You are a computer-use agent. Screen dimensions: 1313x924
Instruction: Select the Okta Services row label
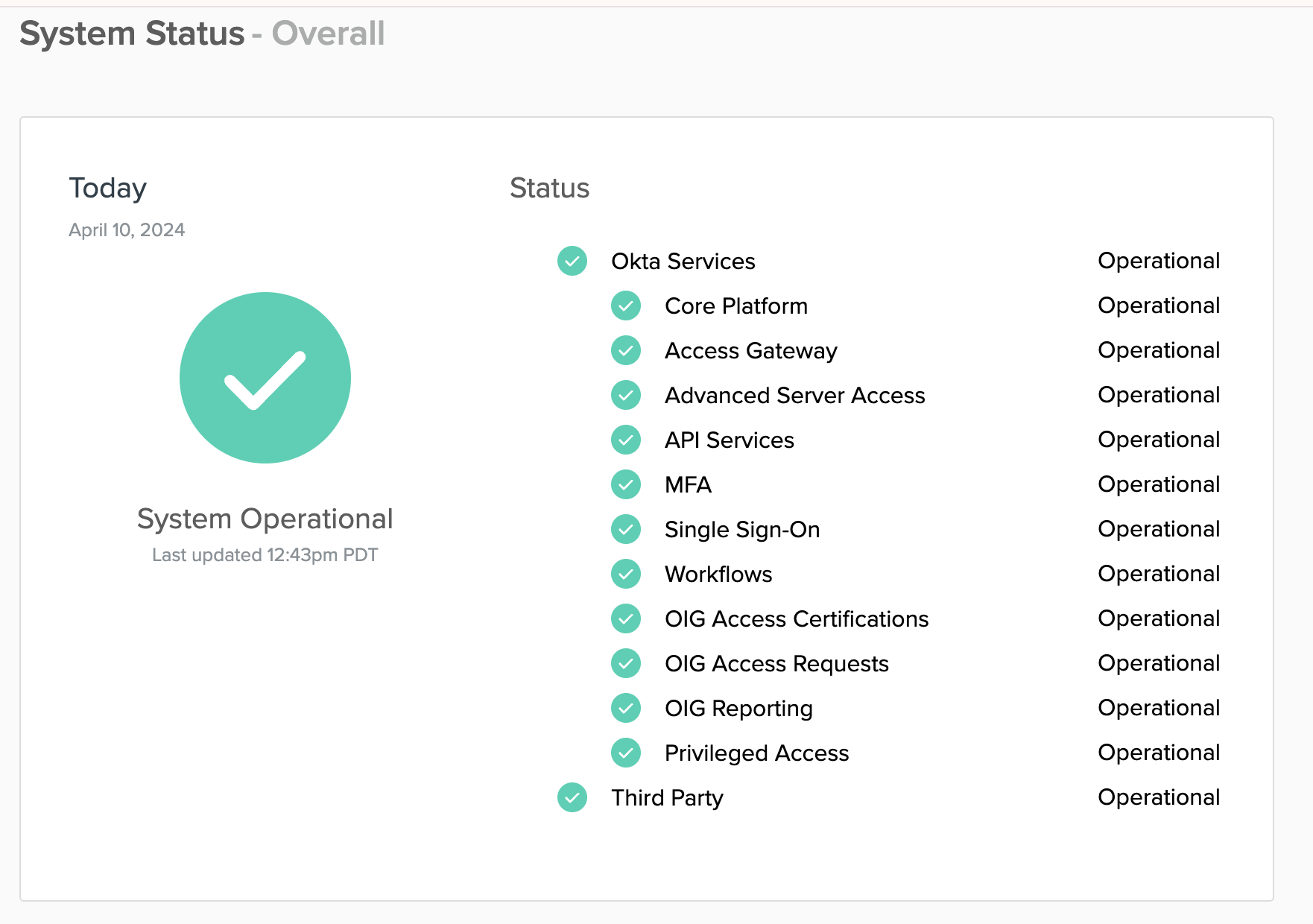tap(683, 262)
